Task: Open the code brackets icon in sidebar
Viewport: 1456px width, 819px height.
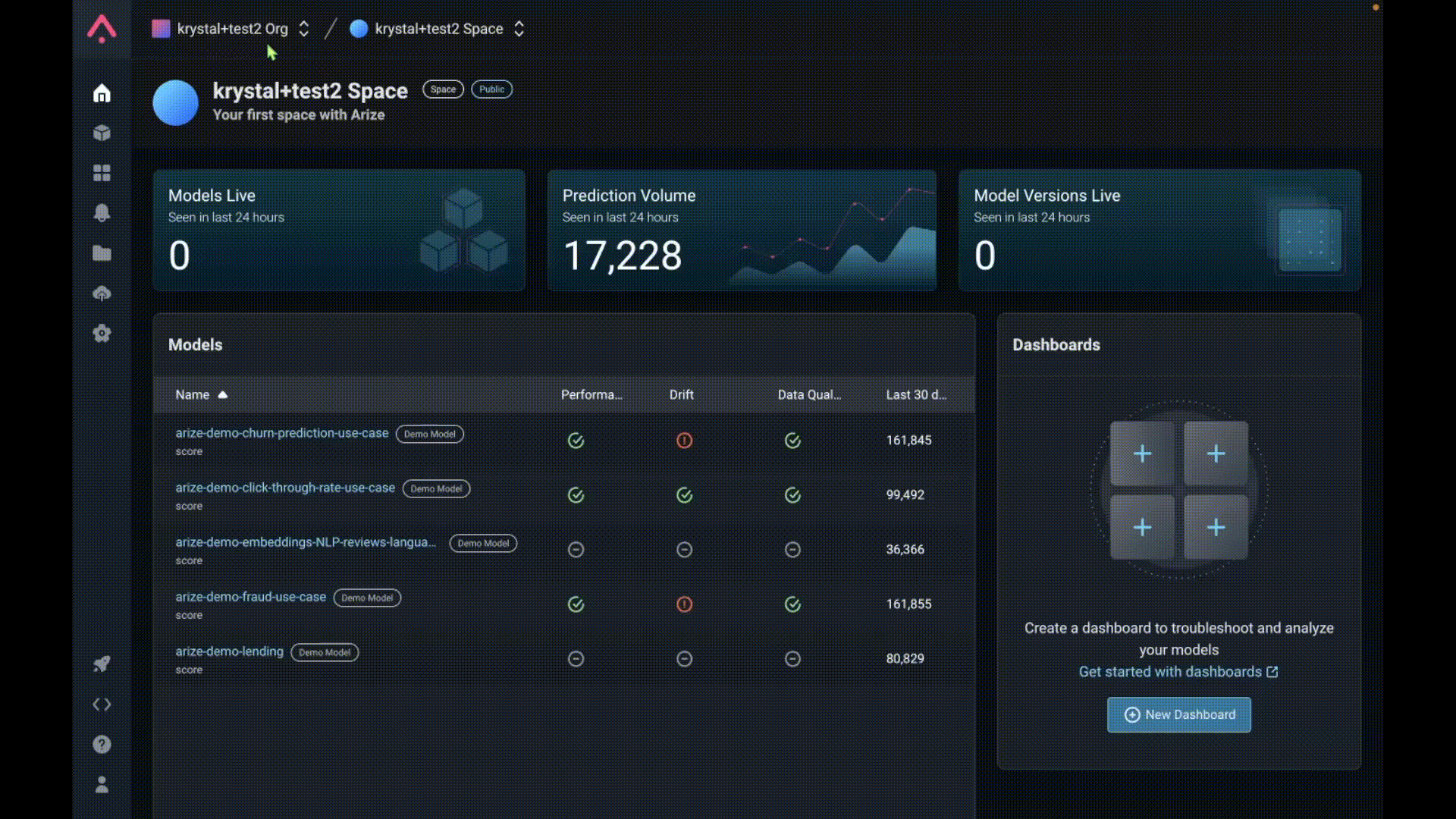Action: click(x=102, y=704)
